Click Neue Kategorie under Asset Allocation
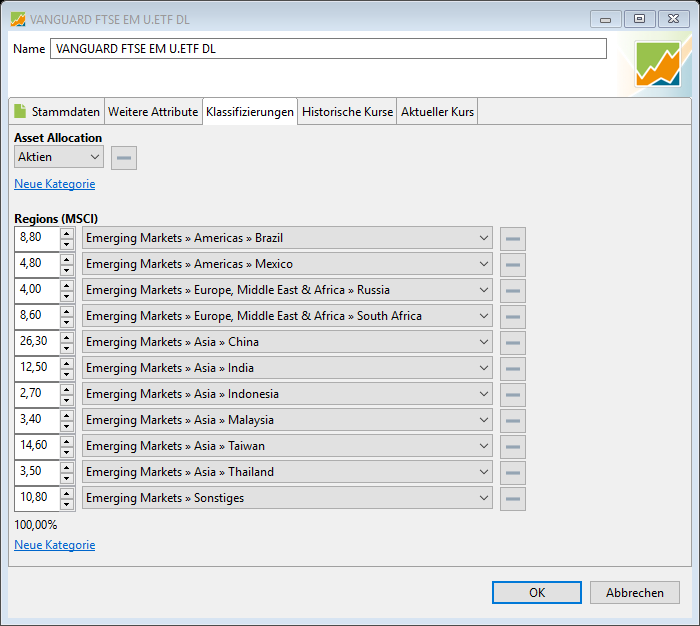700x626 pixels. [54, 184]
